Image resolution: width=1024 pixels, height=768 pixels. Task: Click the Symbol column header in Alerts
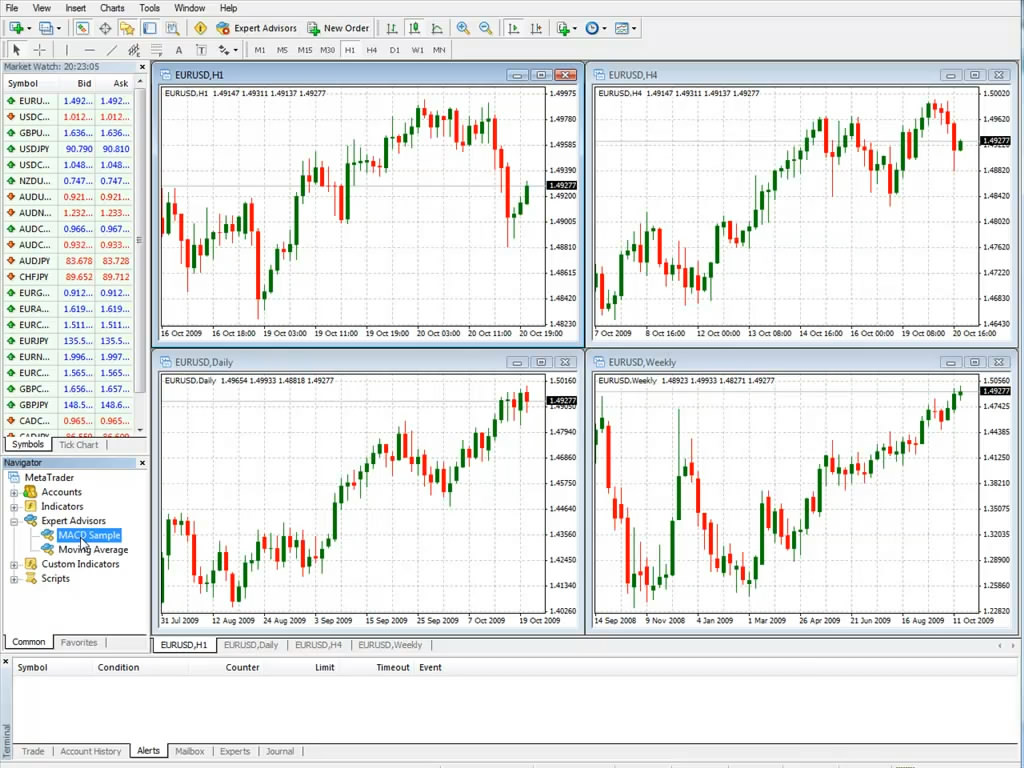click(32, 667)
